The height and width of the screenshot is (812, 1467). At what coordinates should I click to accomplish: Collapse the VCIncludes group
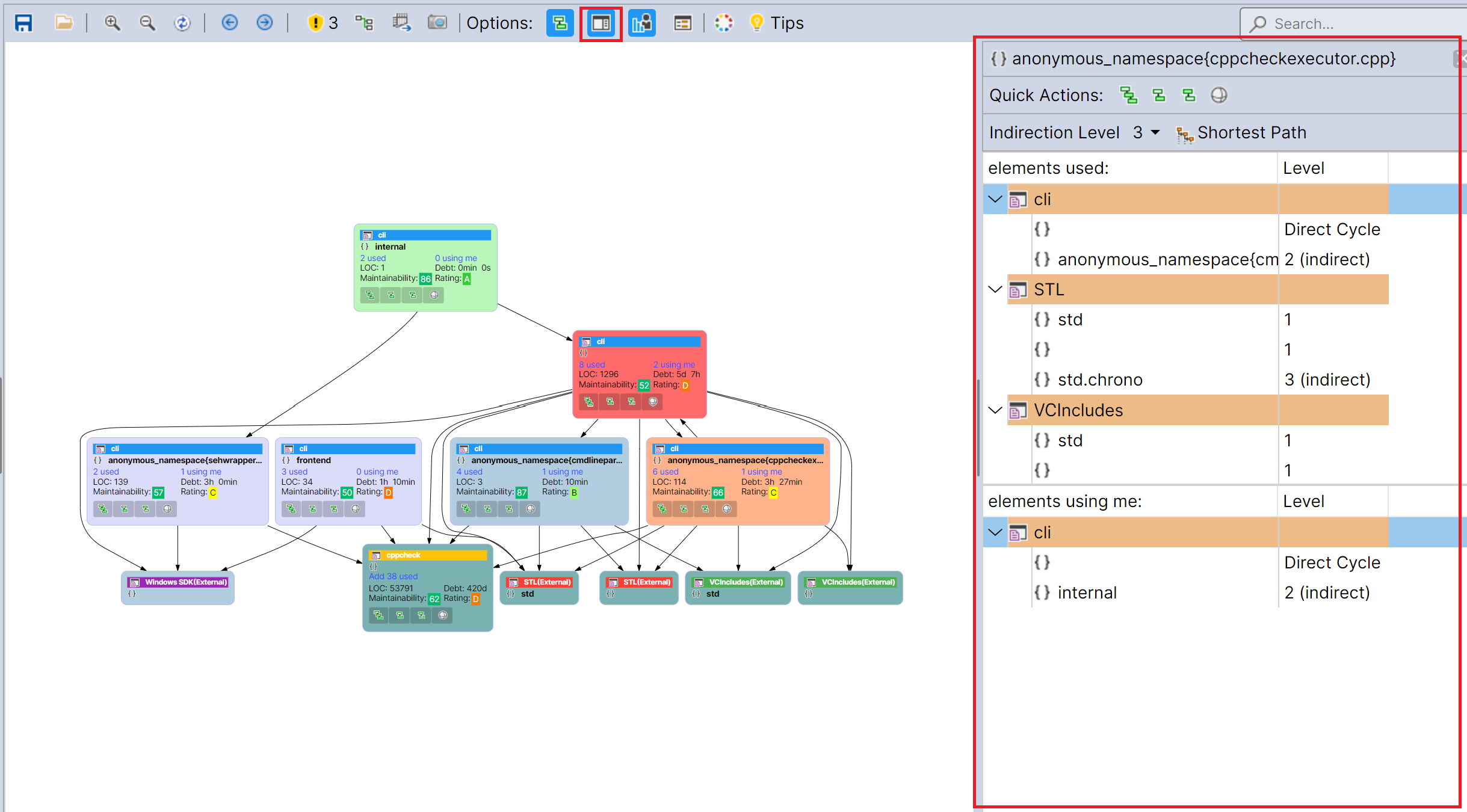[994, 410]
